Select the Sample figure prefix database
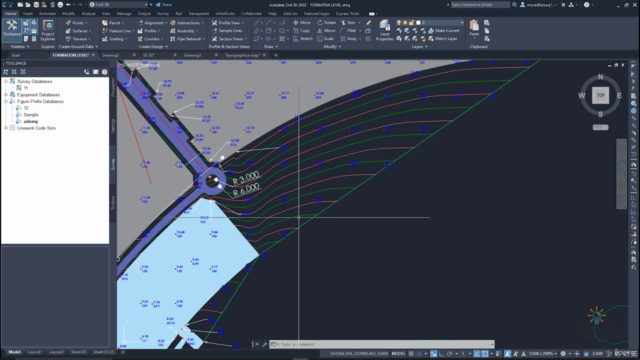 point(31,115)
